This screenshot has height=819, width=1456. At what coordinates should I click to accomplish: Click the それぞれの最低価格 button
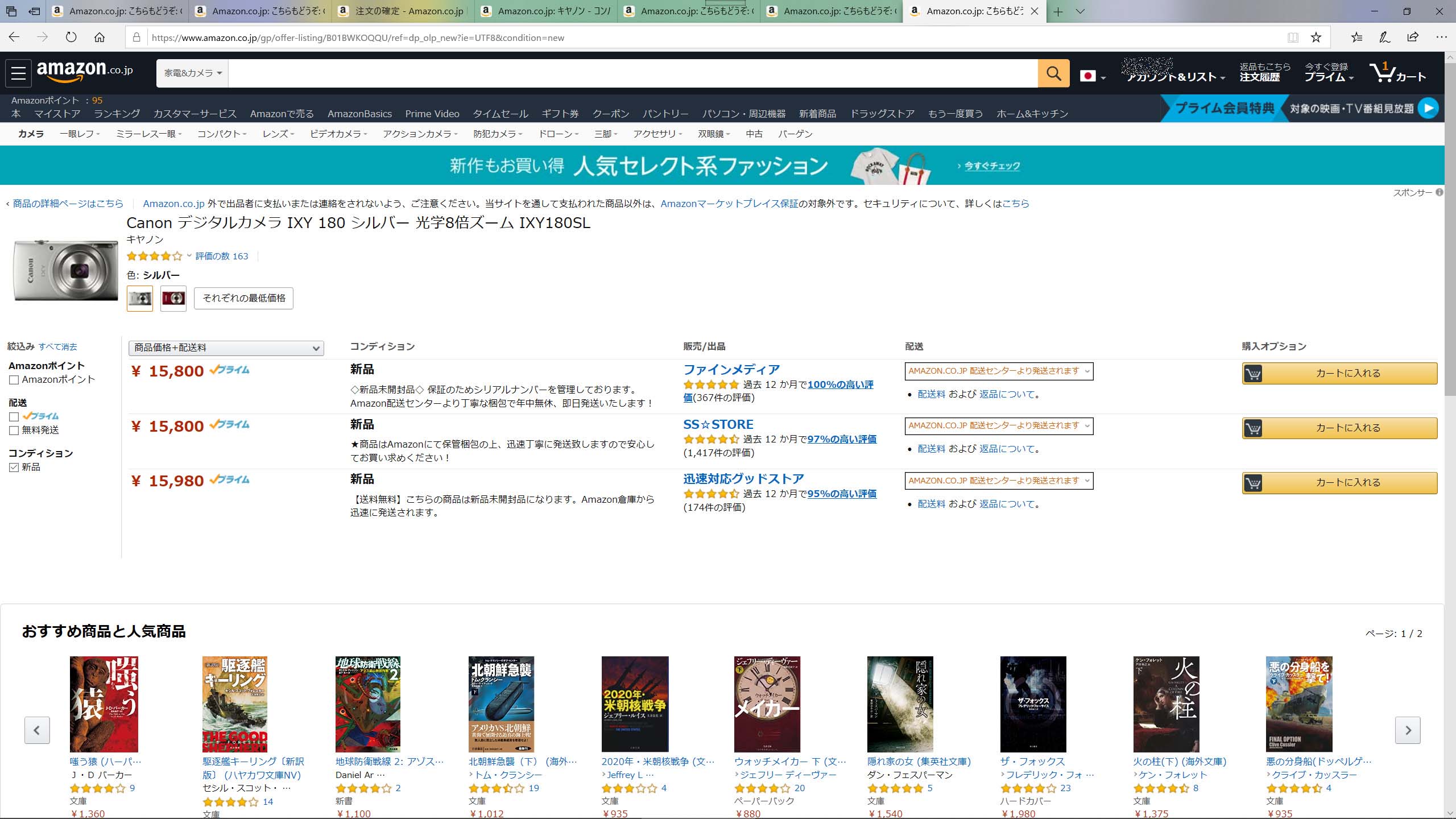[x=243, y=298]
